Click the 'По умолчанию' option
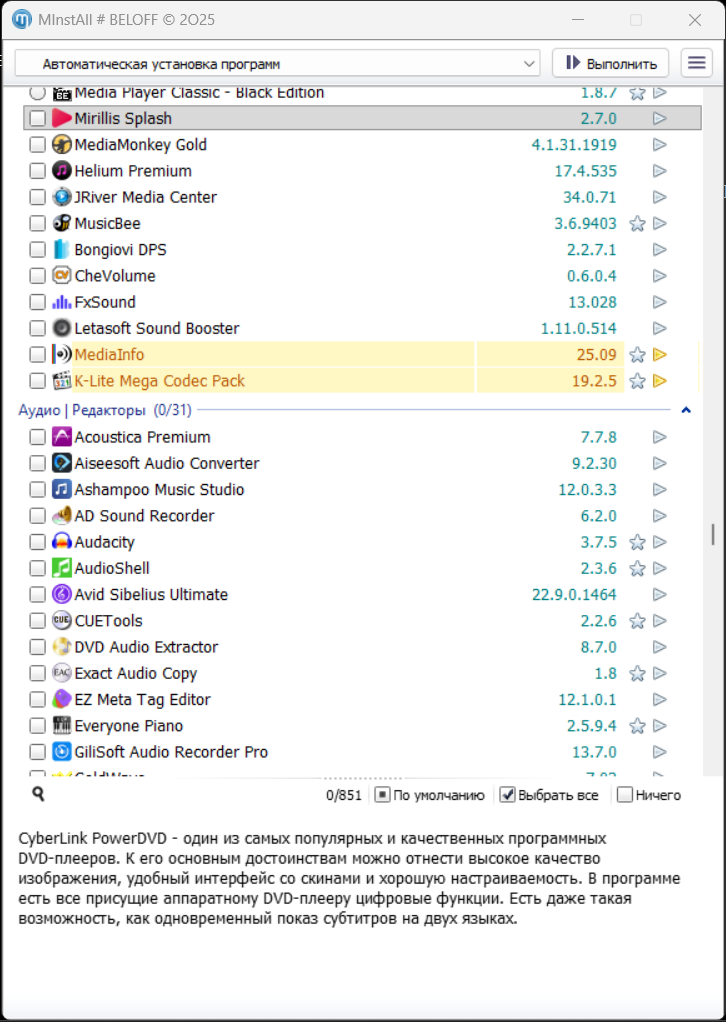 [382, 795]
